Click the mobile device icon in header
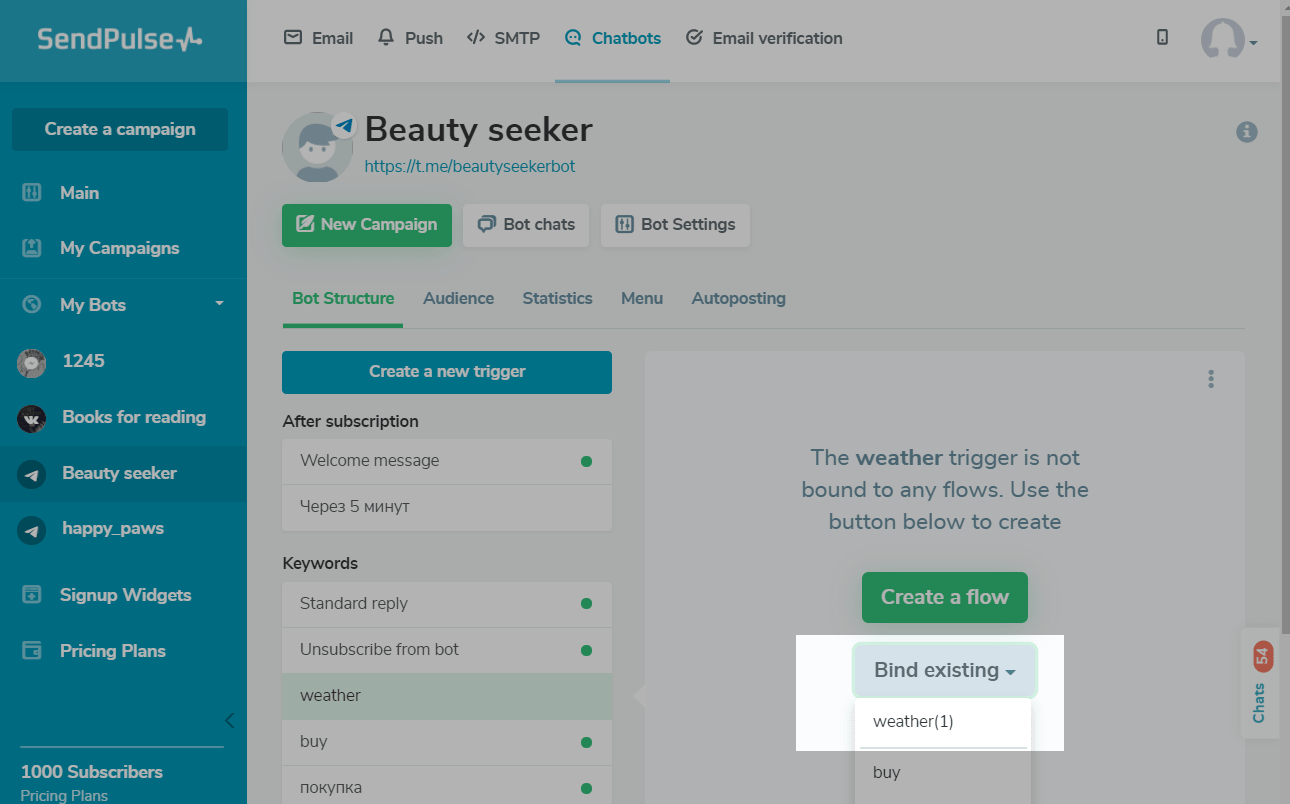The image size is (1290, 804). click(x=1162, y=38)
